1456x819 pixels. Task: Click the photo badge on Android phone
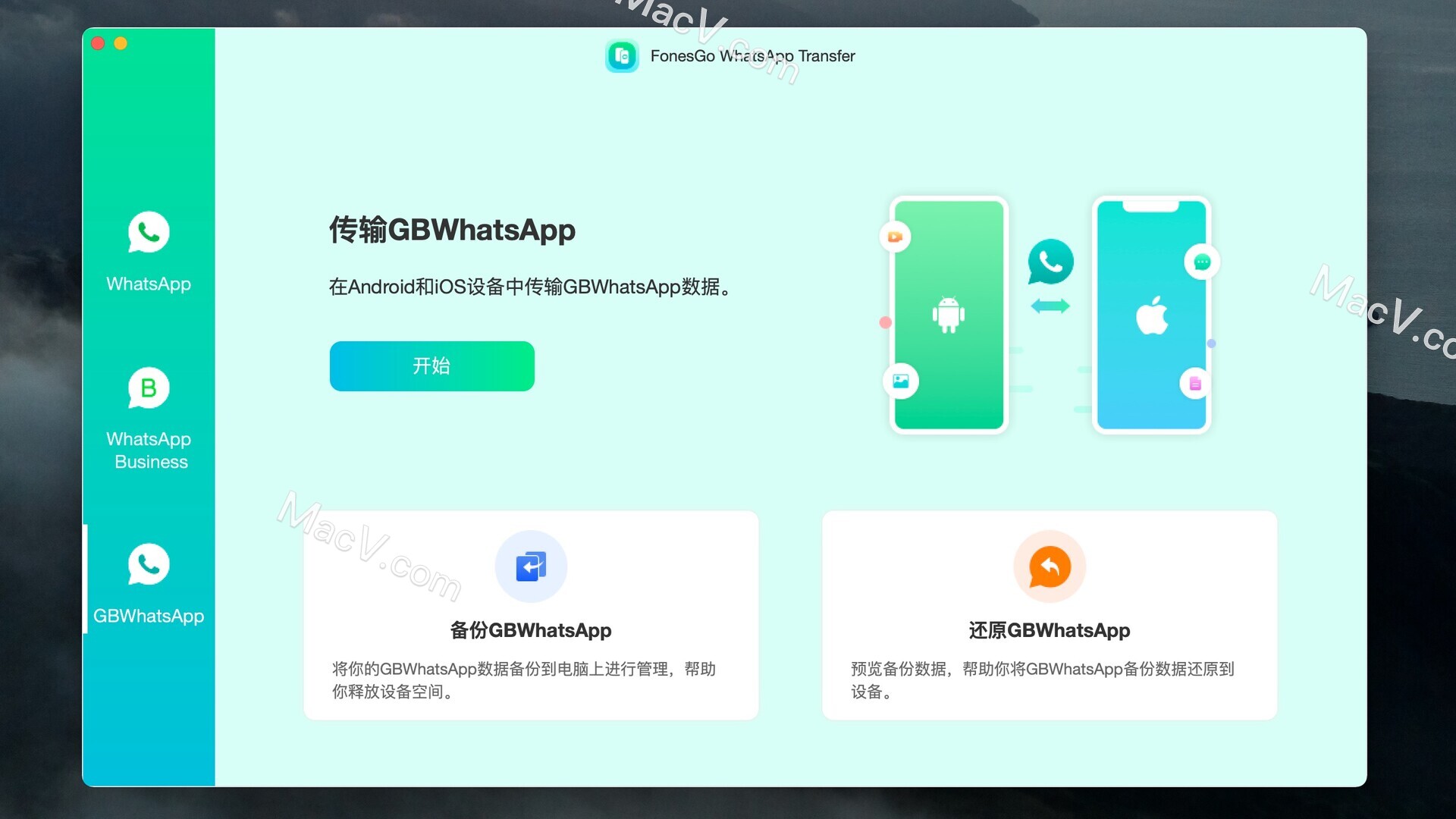(901, 381)
